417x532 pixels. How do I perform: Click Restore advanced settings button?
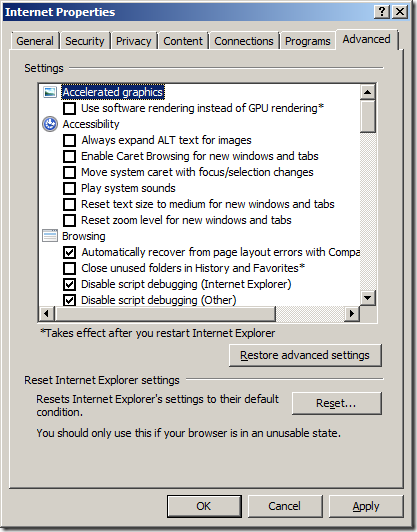(305, 355)
